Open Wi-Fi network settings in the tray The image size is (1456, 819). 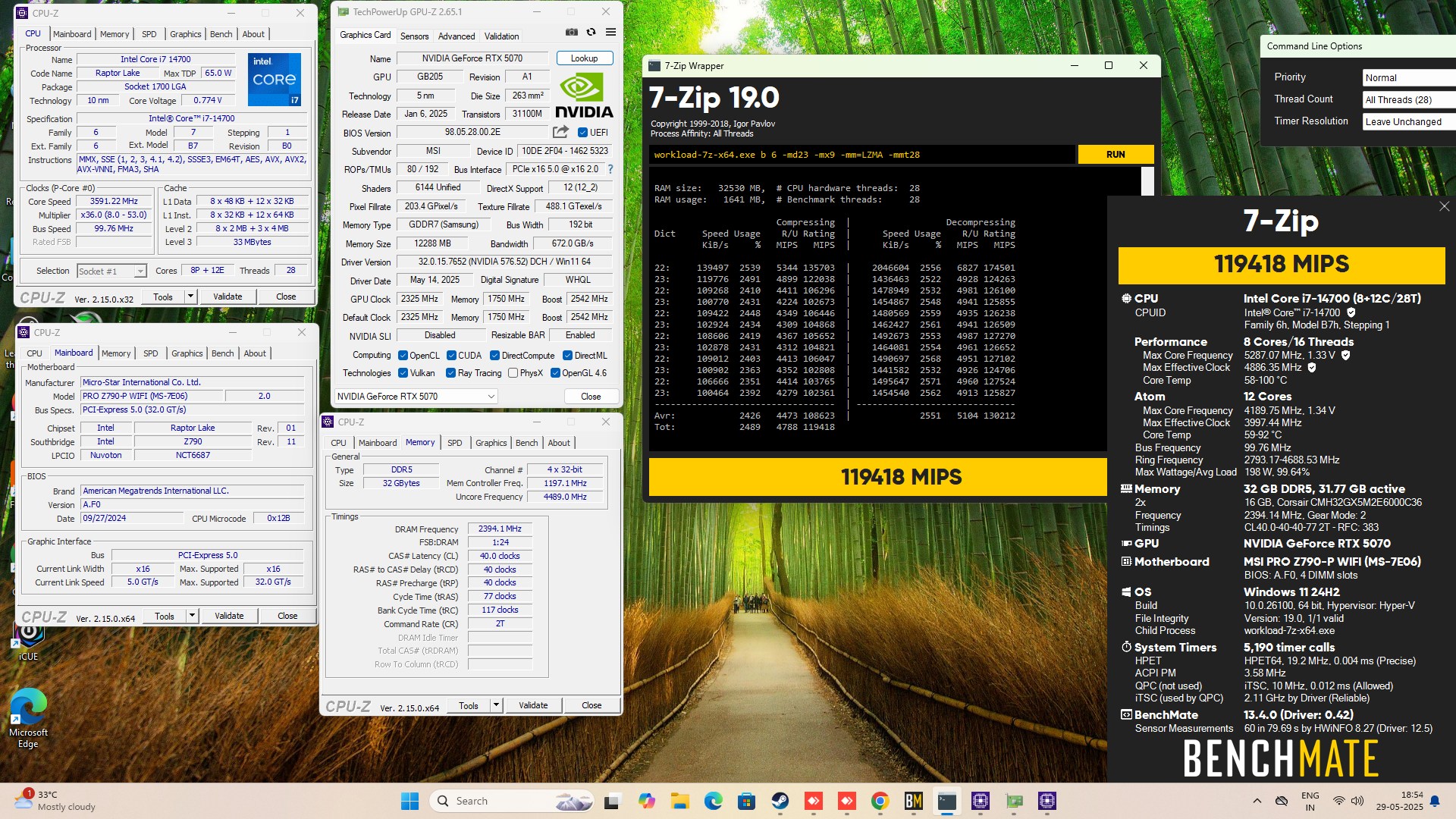pyautogui.click(x=1339, y=801)
